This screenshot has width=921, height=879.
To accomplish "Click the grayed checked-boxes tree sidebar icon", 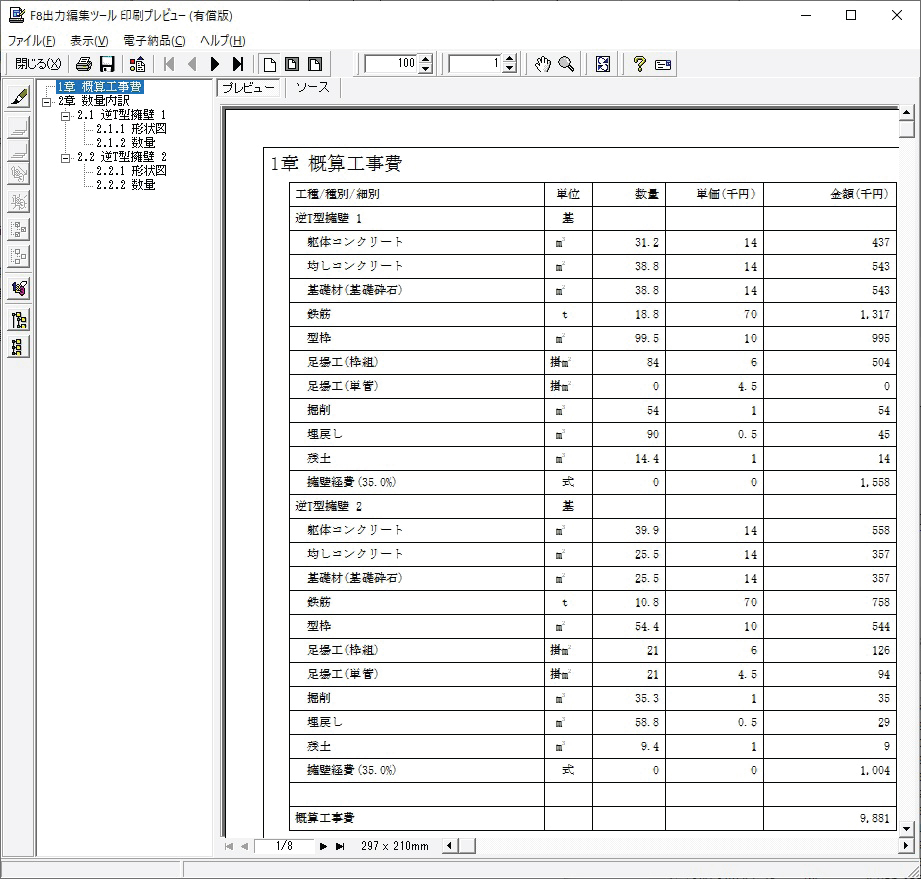I will (19, 229).
